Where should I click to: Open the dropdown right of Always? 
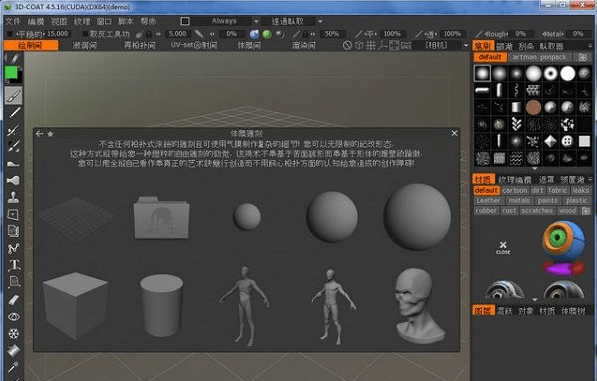click(292, 21)
